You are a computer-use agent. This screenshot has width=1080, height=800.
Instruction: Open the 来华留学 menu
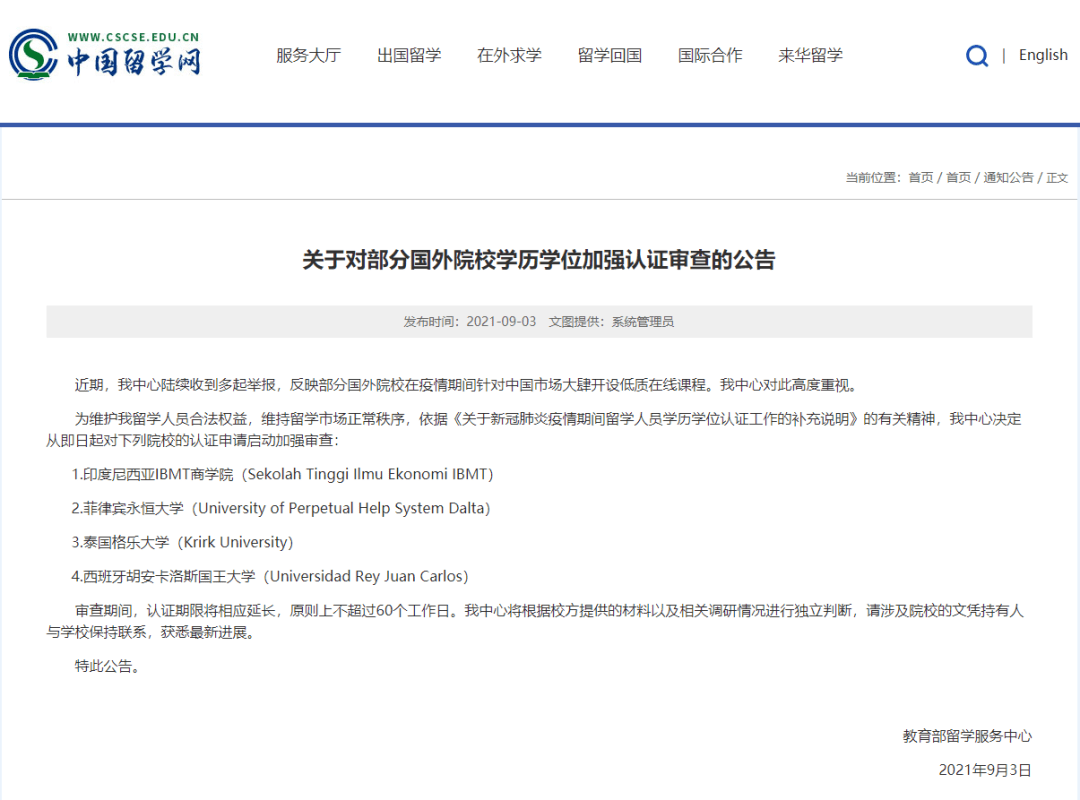[x=810, y=55]
